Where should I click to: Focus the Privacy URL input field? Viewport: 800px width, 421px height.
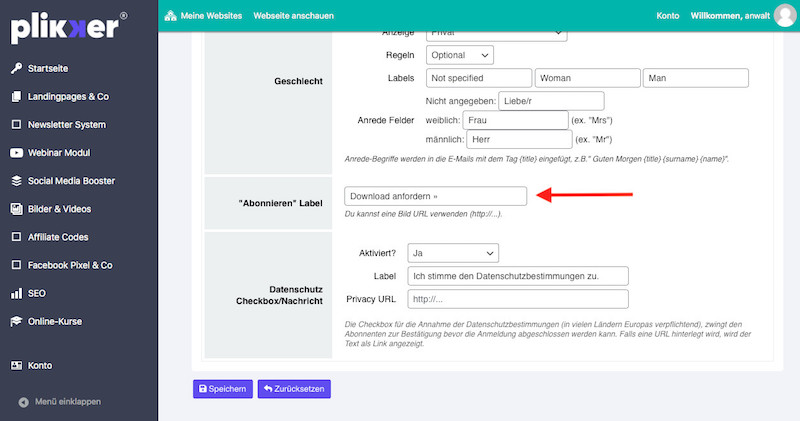pos(518,299)
